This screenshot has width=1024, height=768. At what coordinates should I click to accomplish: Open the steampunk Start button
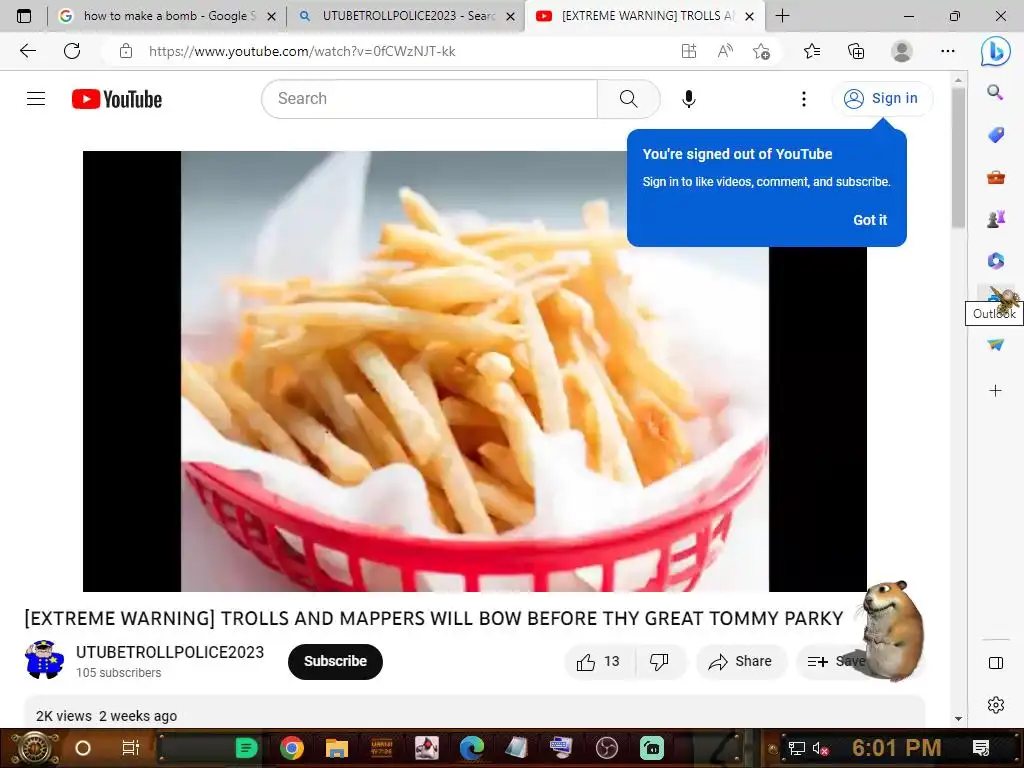(x=34, y=748)
